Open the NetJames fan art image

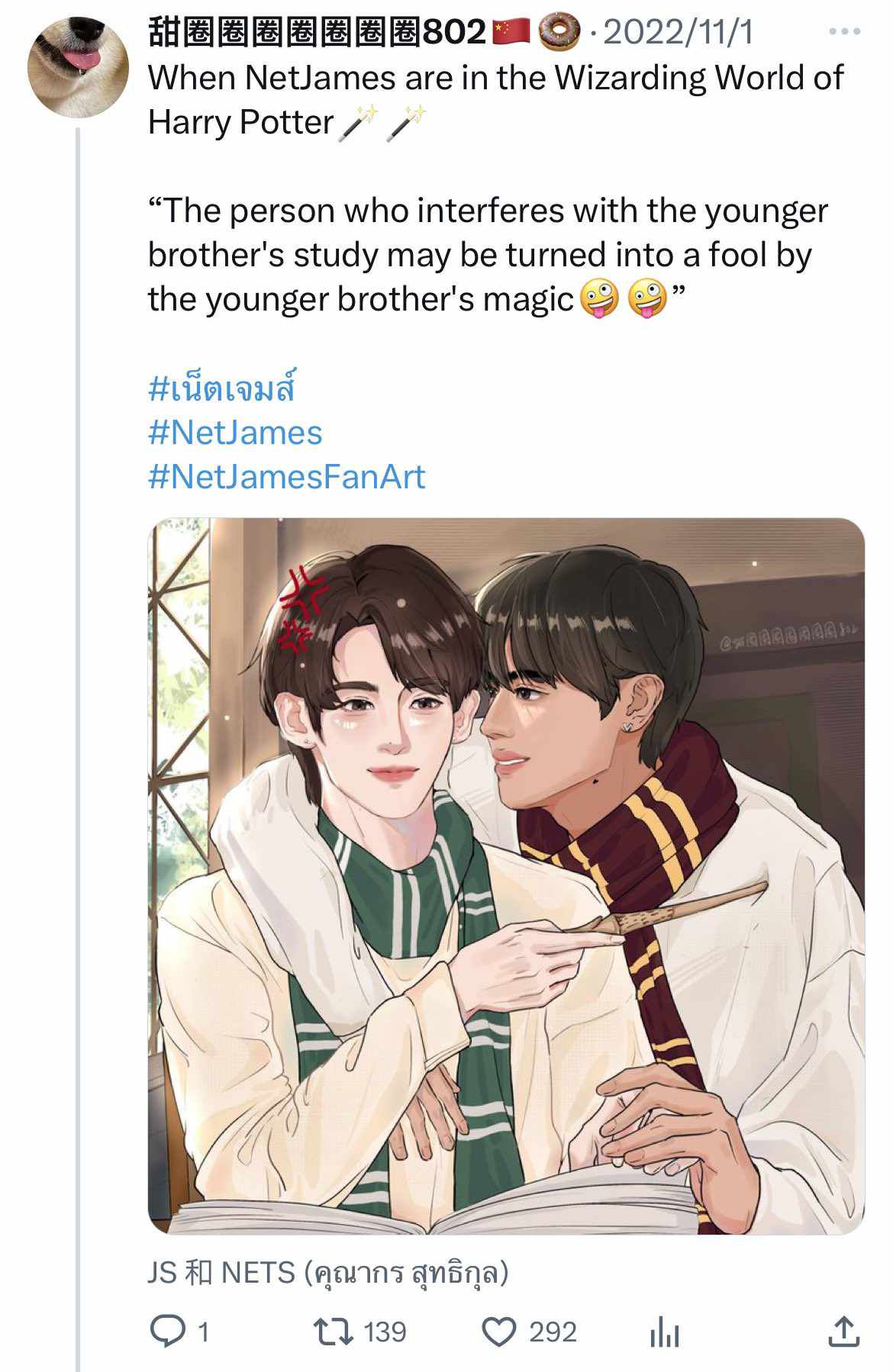tap(506, 876)
